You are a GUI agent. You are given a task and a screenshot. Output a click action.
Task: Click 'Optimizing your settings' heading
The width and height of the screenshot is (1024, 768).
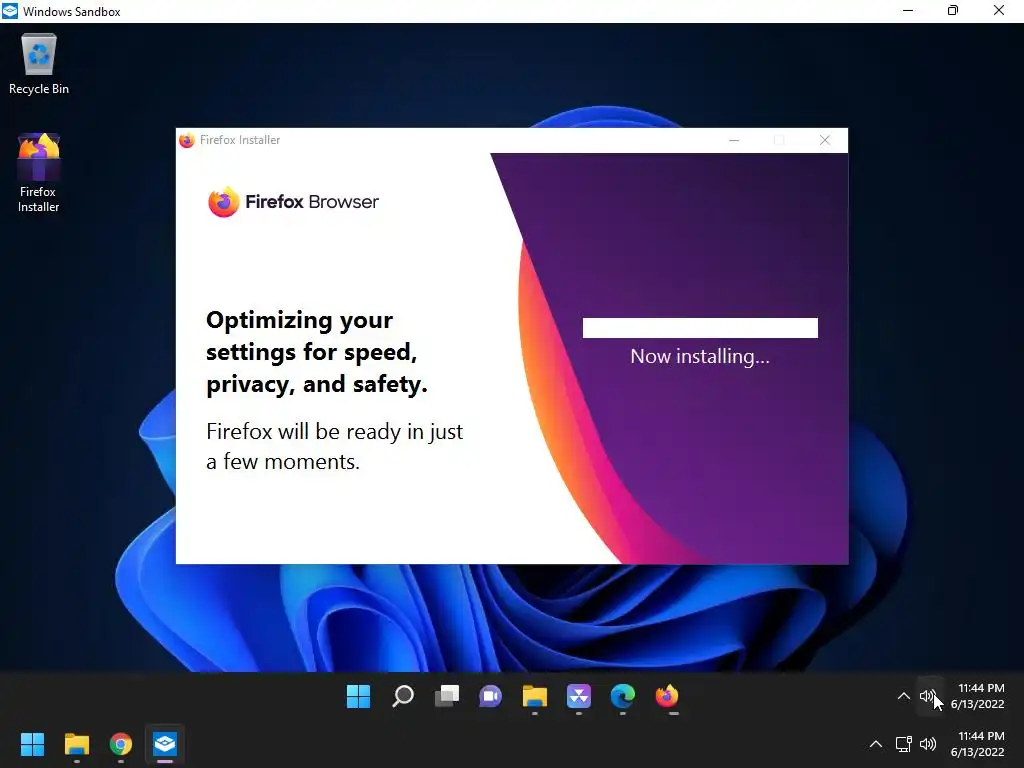click(x=317, y=352)
